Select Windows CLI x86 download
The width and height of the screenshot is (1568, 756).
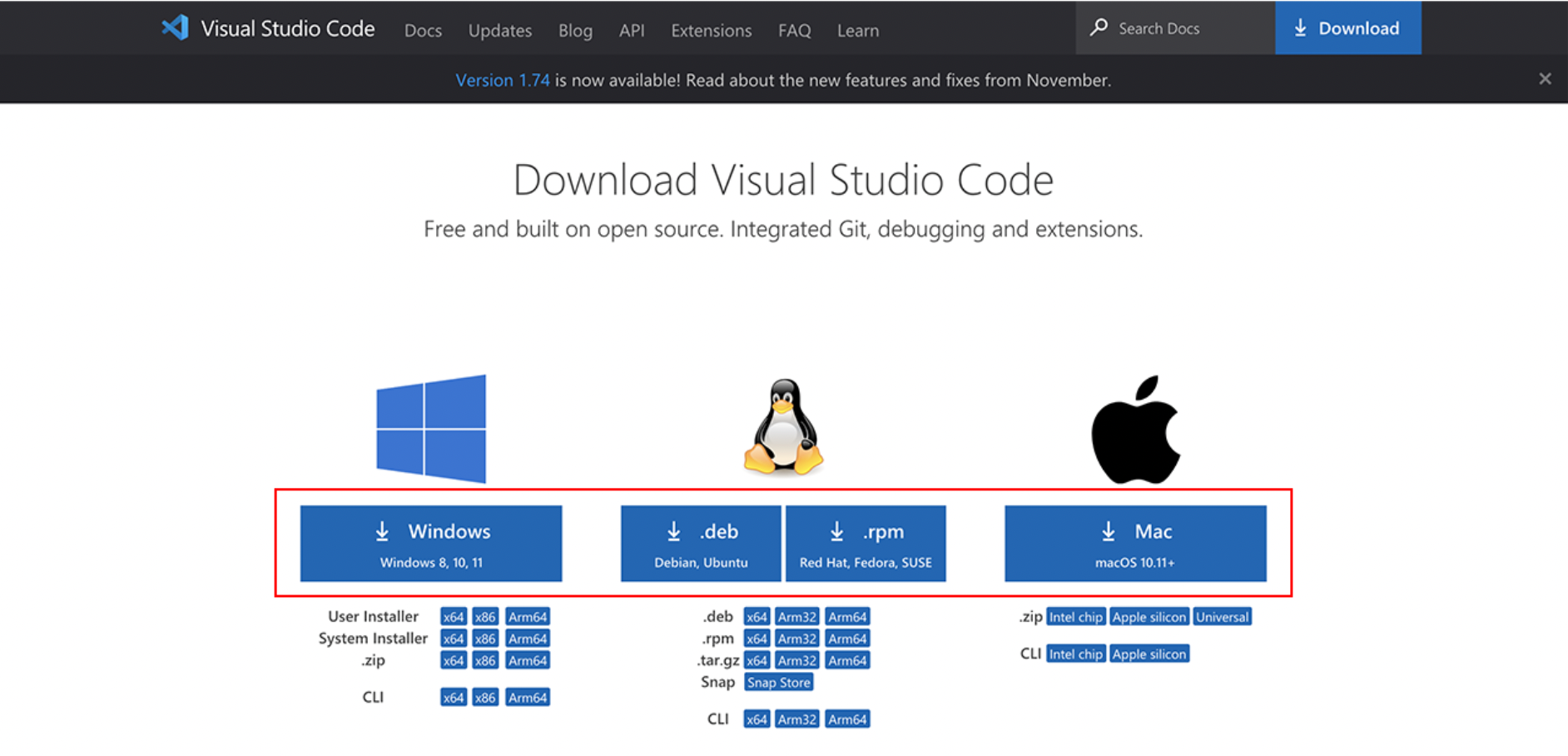coord(484,697)
